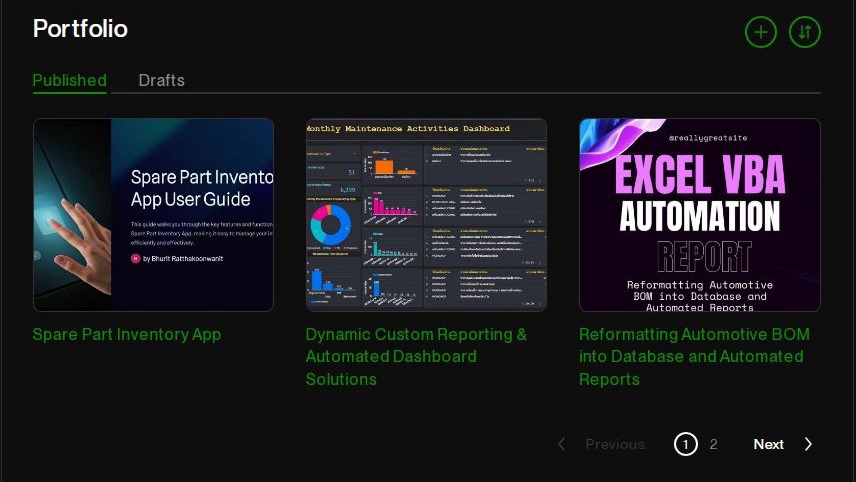Viewport: 856px width, 482px height.
Task: Add a new portfolio item with plus icon
Action: point(760,32)
